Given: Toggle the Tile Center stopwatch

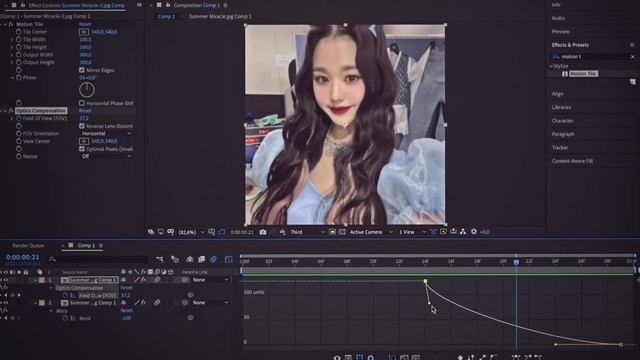Looking at the screenshot, I should tap(19, 31).
